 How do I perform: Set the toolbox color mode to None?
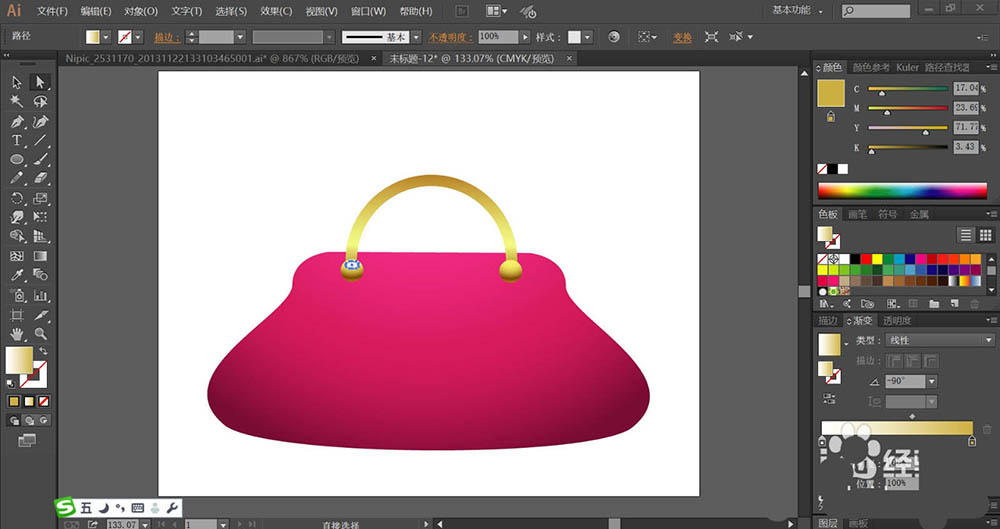click(x=46, y=401)
